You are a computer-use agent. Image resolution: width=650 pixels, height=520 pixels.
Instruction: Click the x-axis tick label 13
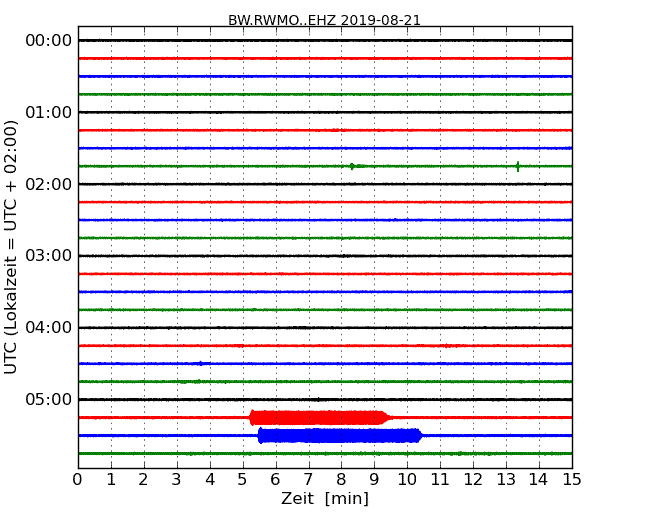tap(506, 480)
